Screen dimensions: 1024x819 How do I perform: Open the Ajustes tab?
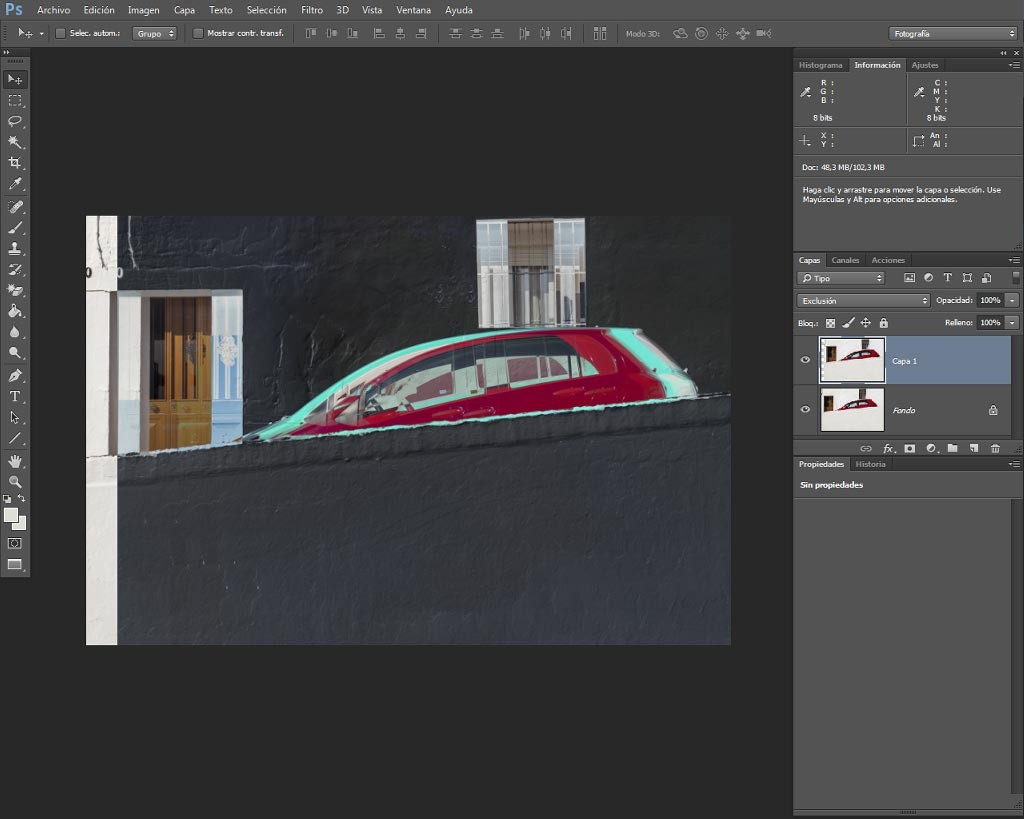pyautogui.click(x=925, y=65)
